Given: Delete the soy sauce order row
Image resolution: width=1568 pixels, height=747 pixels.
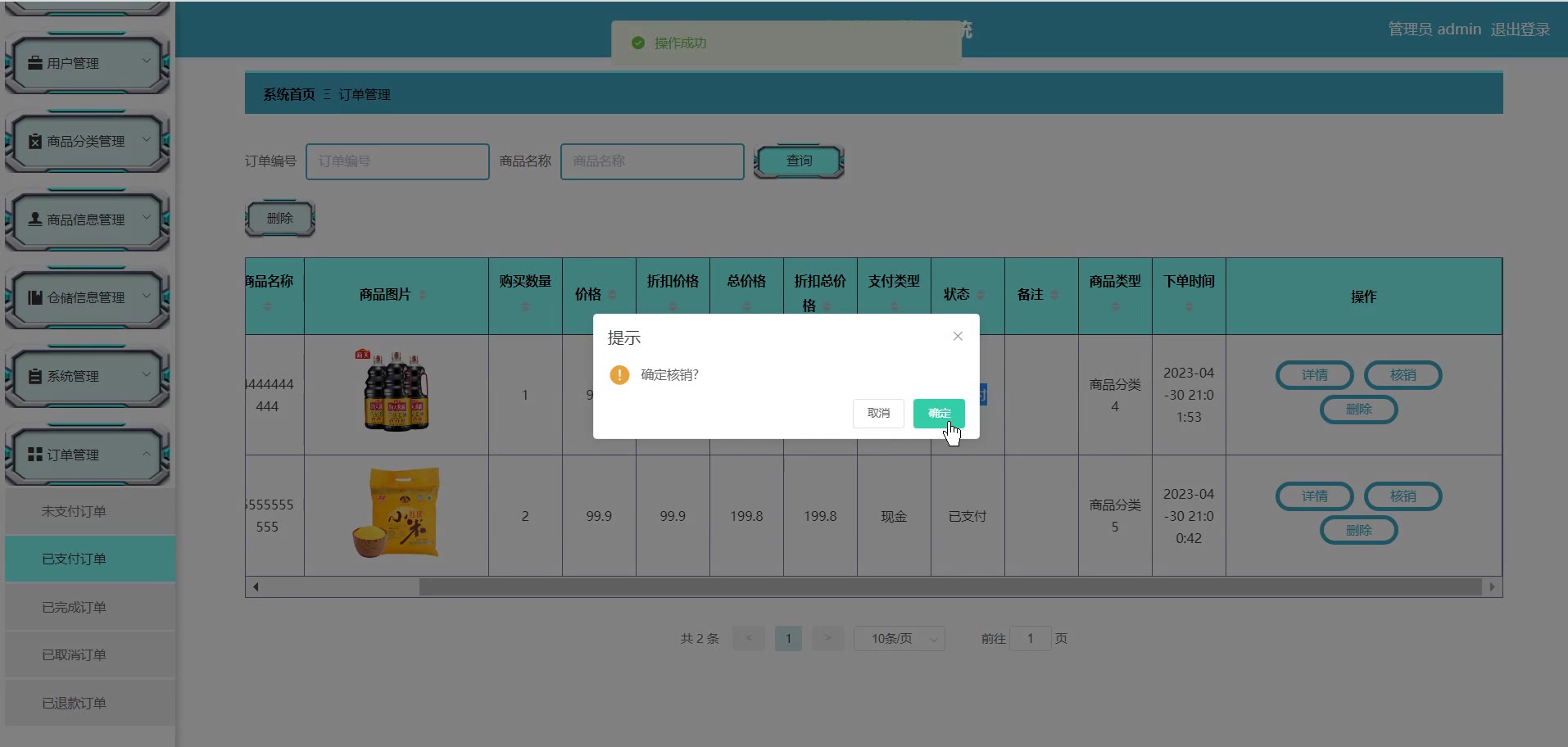Looking at the screenshot, I should (x=1359, y=410).
